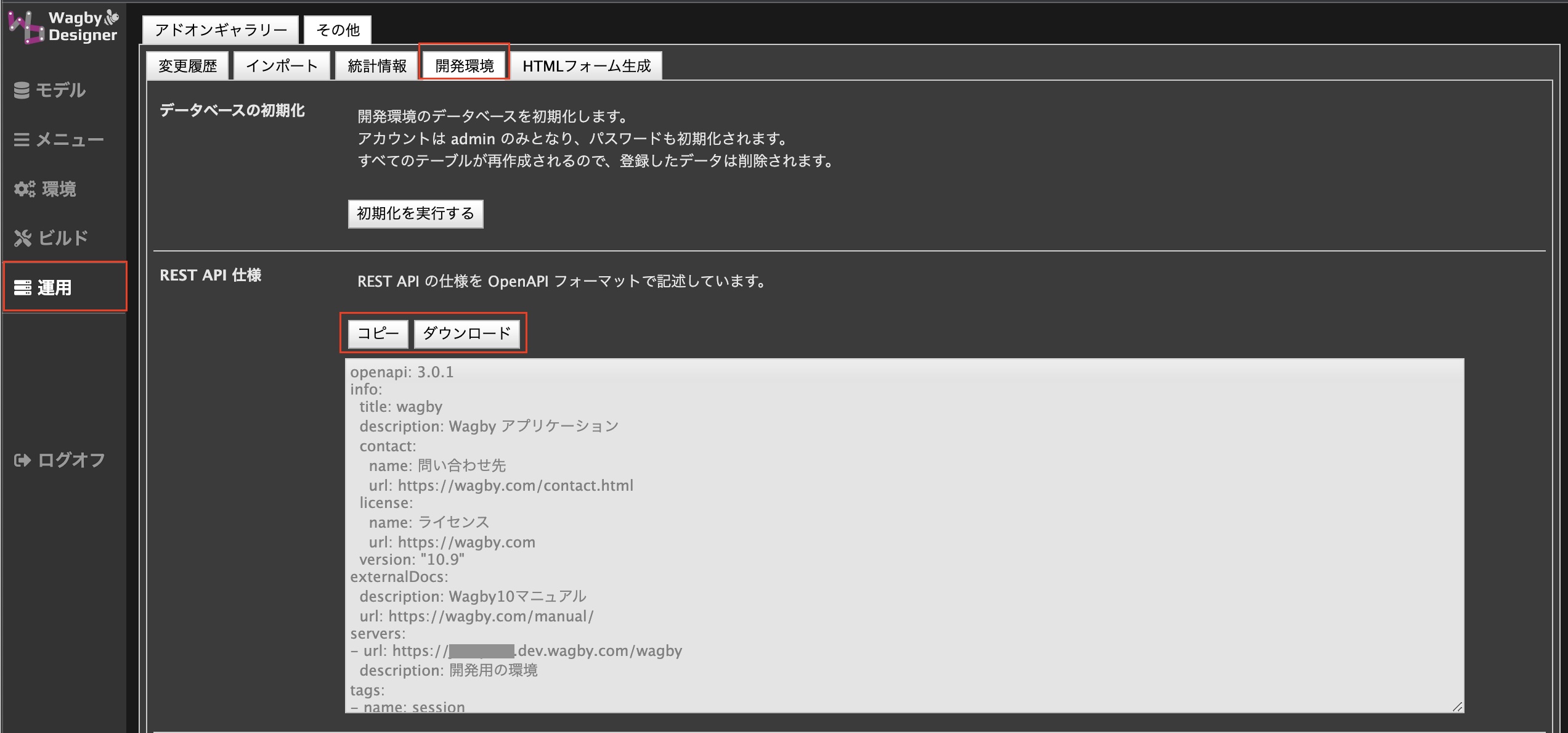Open the ビルド section via its icon

click(23, 238)
